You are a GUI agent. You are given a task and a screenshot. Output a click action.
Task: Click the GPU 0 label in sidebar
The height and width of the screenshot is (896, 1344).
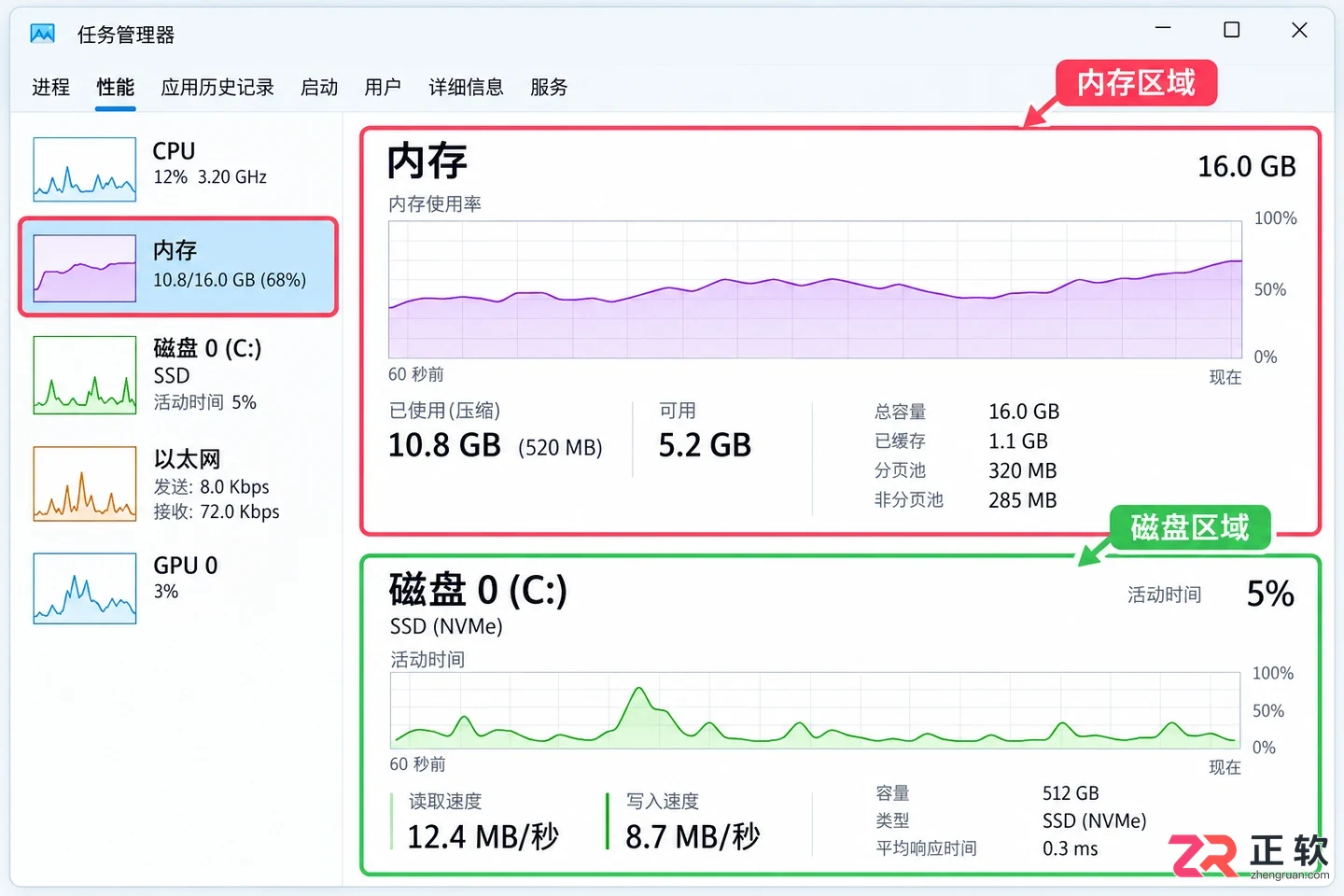pos(186,566)
